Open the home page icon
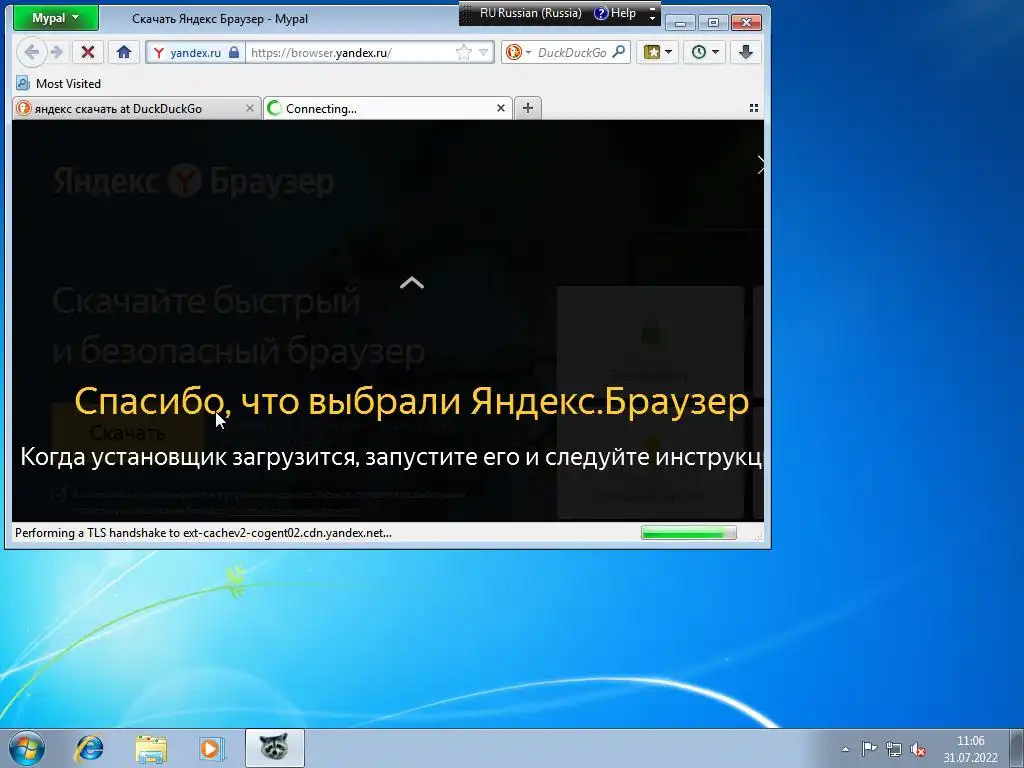Viewport: 1024px width, 768px height. click(123, 52)
